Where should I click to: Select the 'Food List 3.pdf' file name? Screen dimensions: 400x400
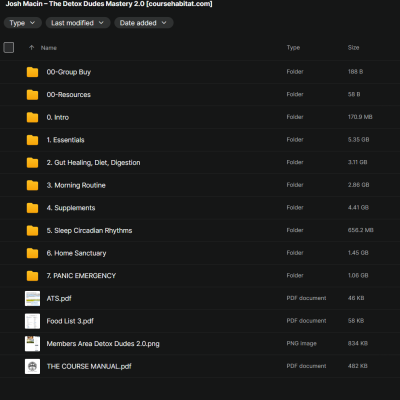pyautogui.click(x=70, y=321)
